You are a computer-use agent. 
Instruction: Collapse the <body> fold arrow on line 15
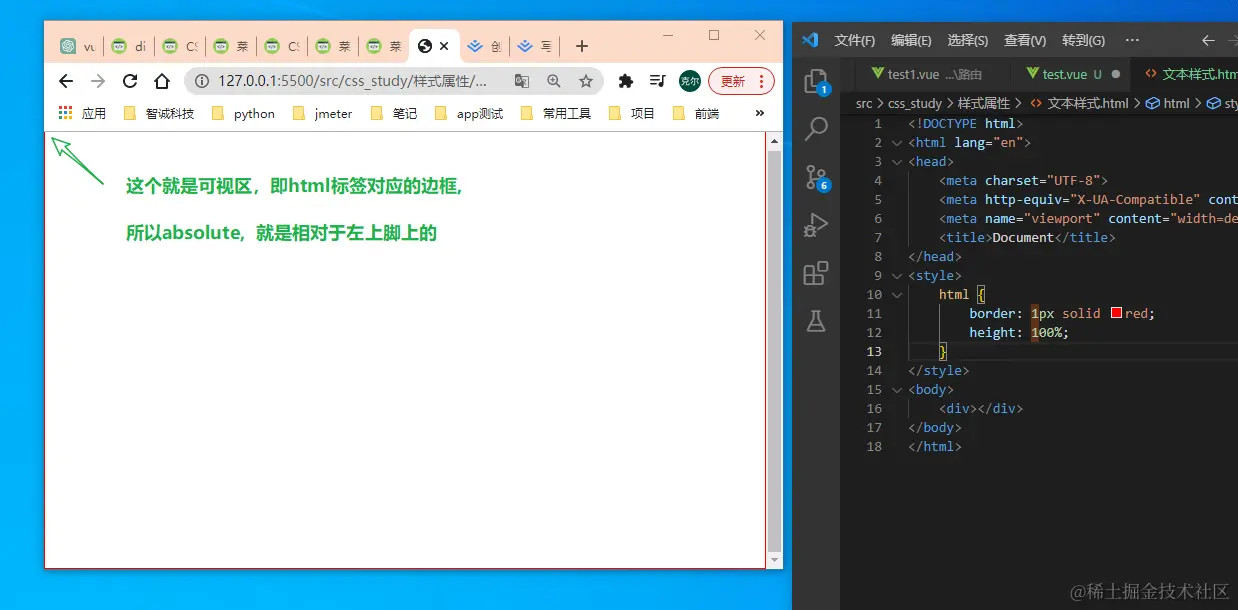897,390
